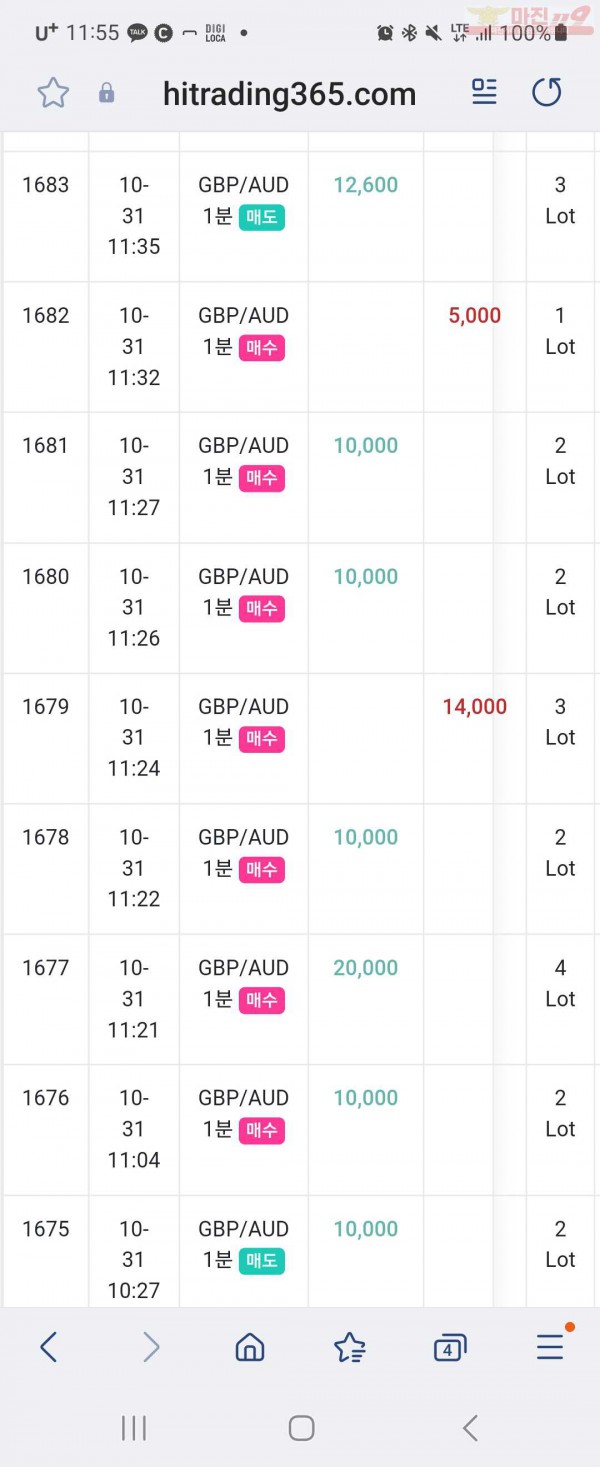Open the browser home page icon
Screen dimensions: 600x1467
[x=250, y=1347]
